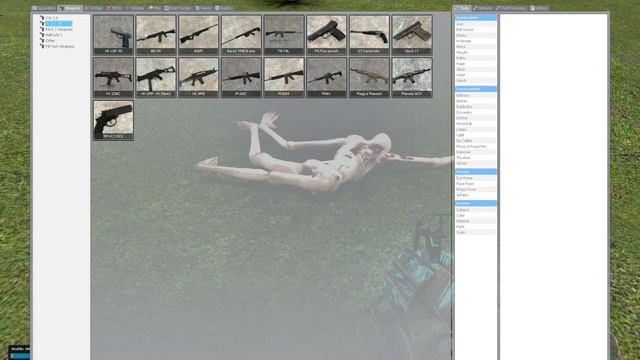This screenshot has height=360, width=640.
Task: Select the Remover tool
Action: [476, 152]
